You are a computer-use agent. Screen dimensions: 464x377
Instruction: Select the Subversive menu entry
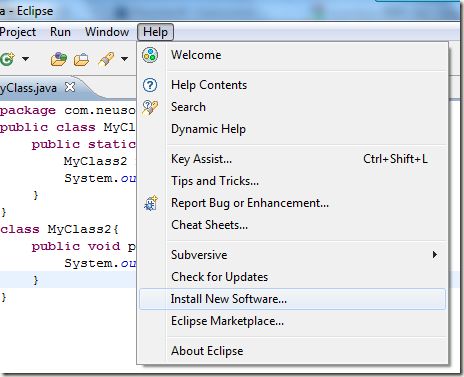(x=292, y=255)
